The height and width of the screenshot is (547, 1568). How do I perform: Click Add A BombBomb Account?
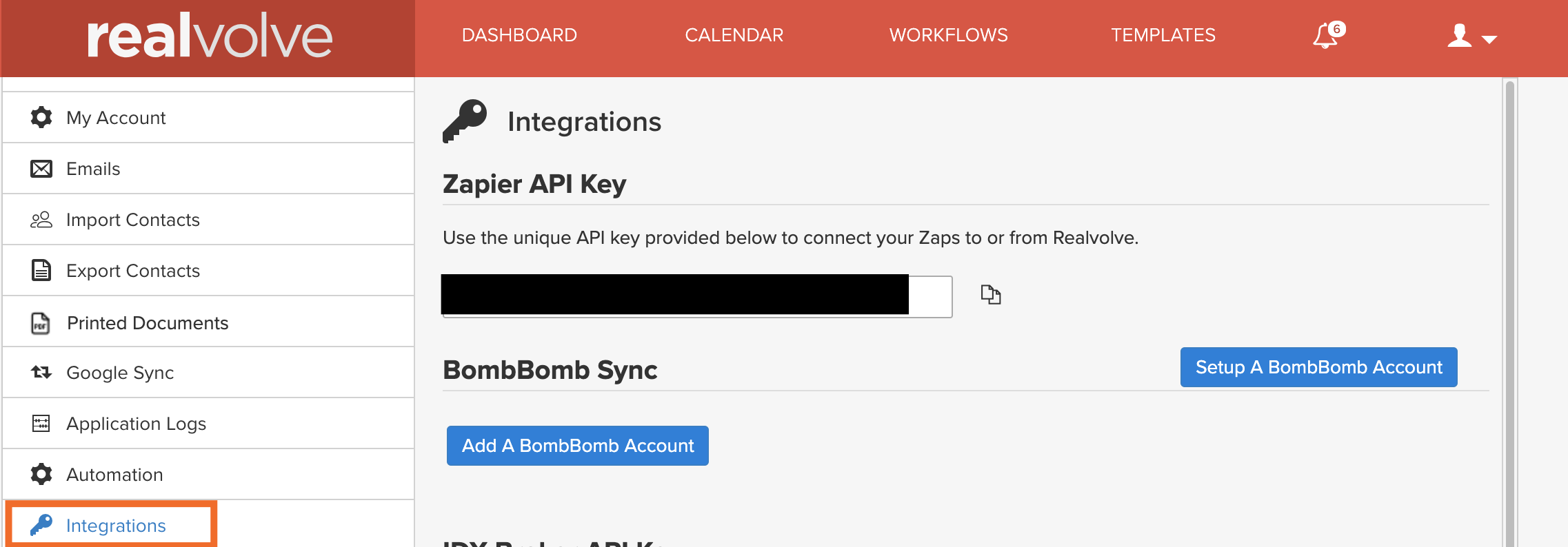coord(577,446)
